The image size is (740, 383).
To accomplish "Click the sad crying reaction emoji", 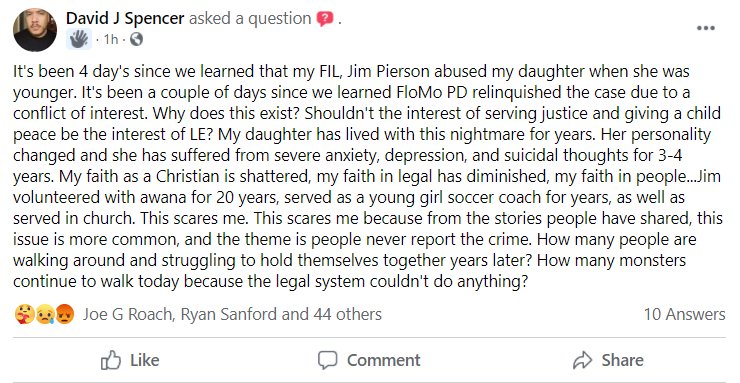I will pyautogui.click(x=45, y=314).
